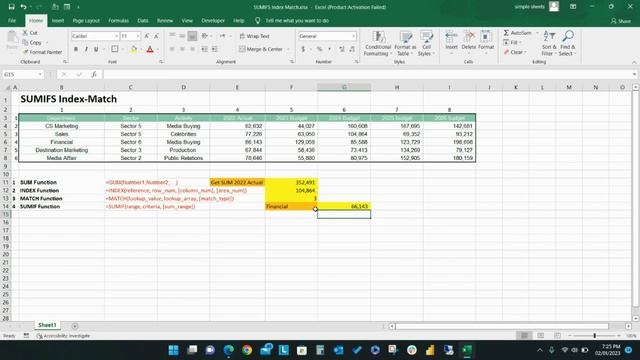This screenshot has width=640, height=360.
Task: Apply Accounting Number Format dollar icon
Action: click(303, 49)
